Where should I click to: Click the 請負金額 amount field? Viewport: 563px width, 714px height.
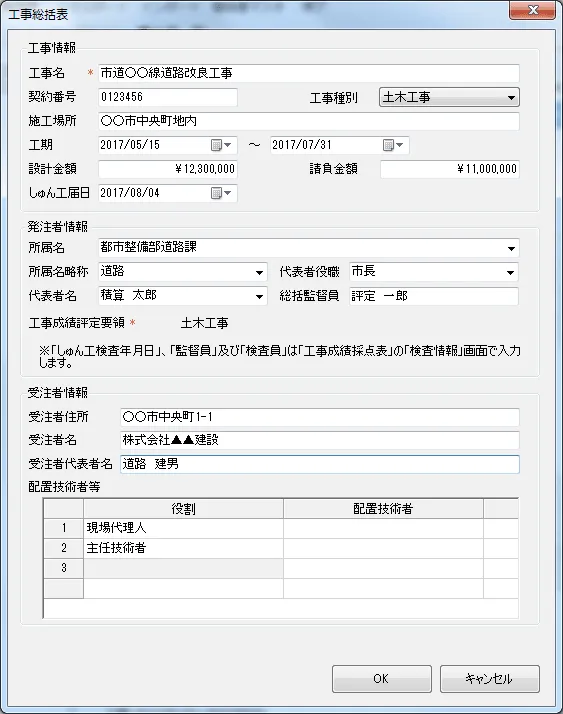coord(450,169)
